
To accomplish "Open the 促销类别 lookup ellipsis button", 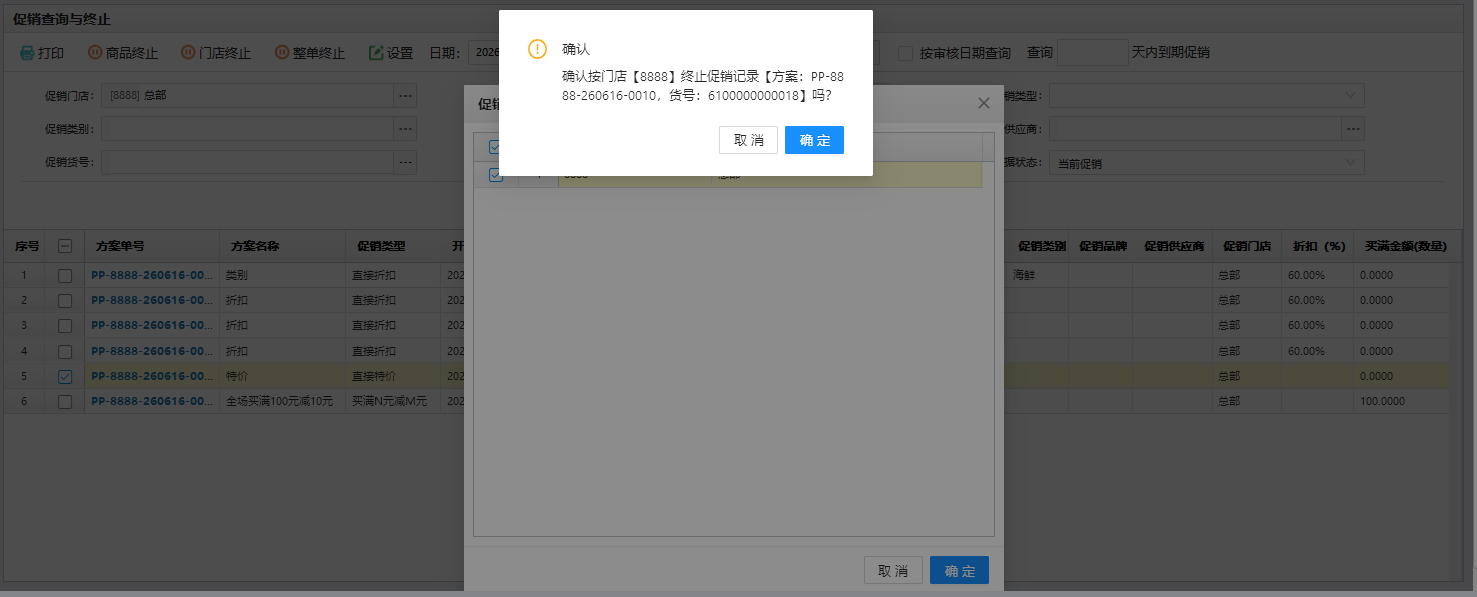I will click(x=405, y=129).
